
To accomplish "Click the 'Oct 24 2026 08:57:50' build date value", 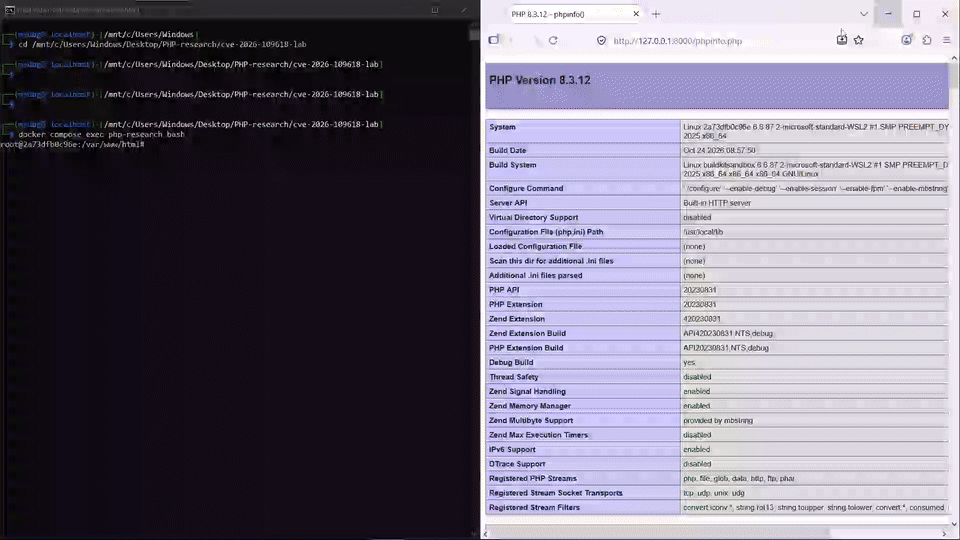I will (x=719, y=150).
